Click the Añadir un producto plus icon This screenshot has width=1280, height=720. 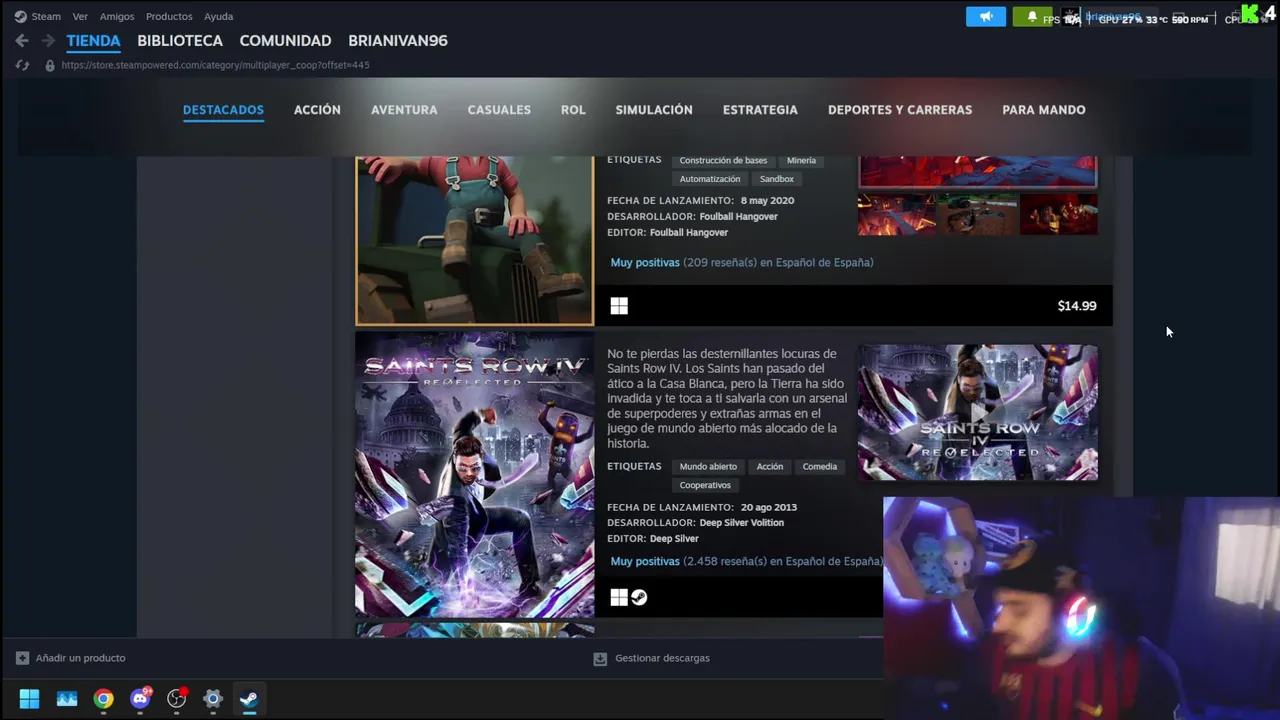(x=22, y=658)
